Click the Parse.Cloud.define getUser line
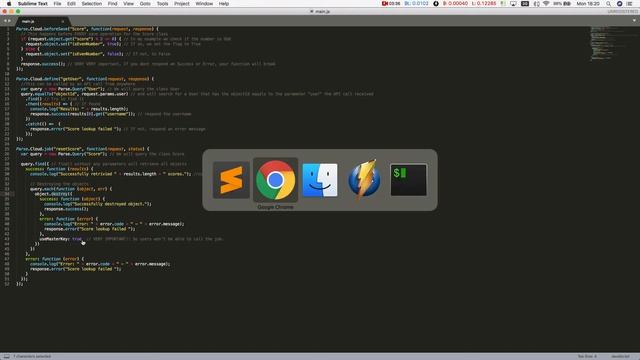 pyautogui.click(x=85, y=79)
